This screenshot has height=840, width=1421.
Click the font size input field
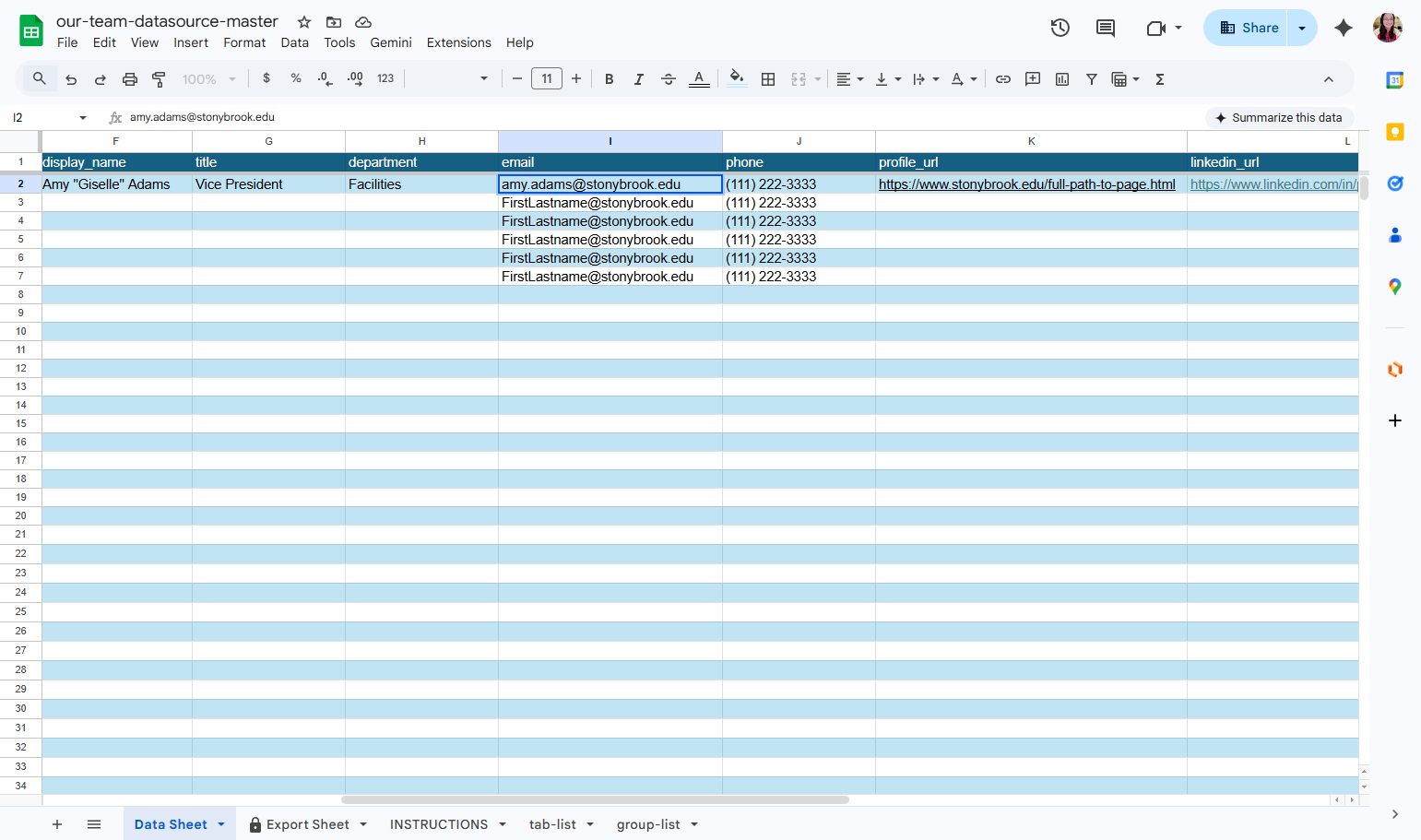(547, 79)
